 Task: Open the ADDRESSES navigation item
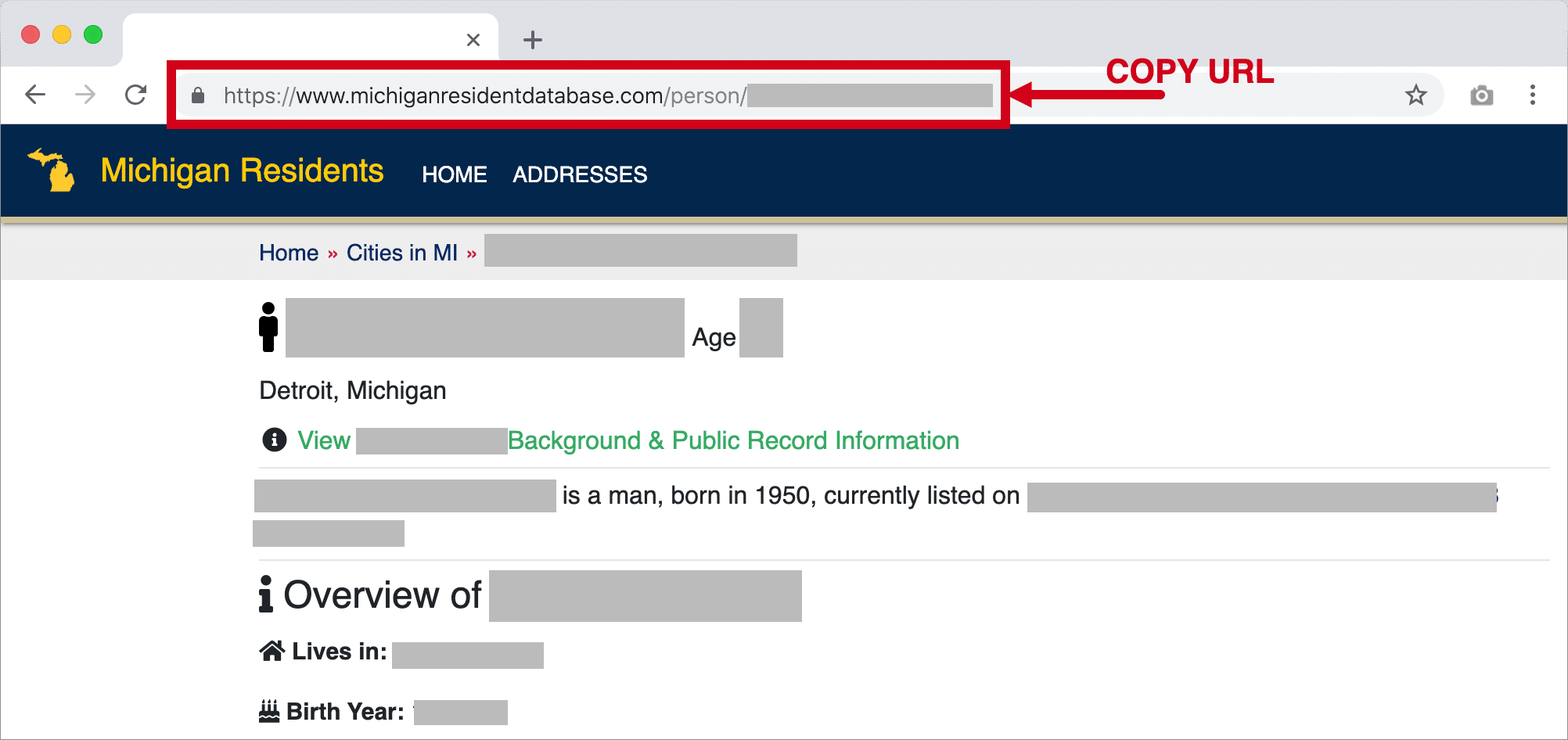tap(580, 174)
